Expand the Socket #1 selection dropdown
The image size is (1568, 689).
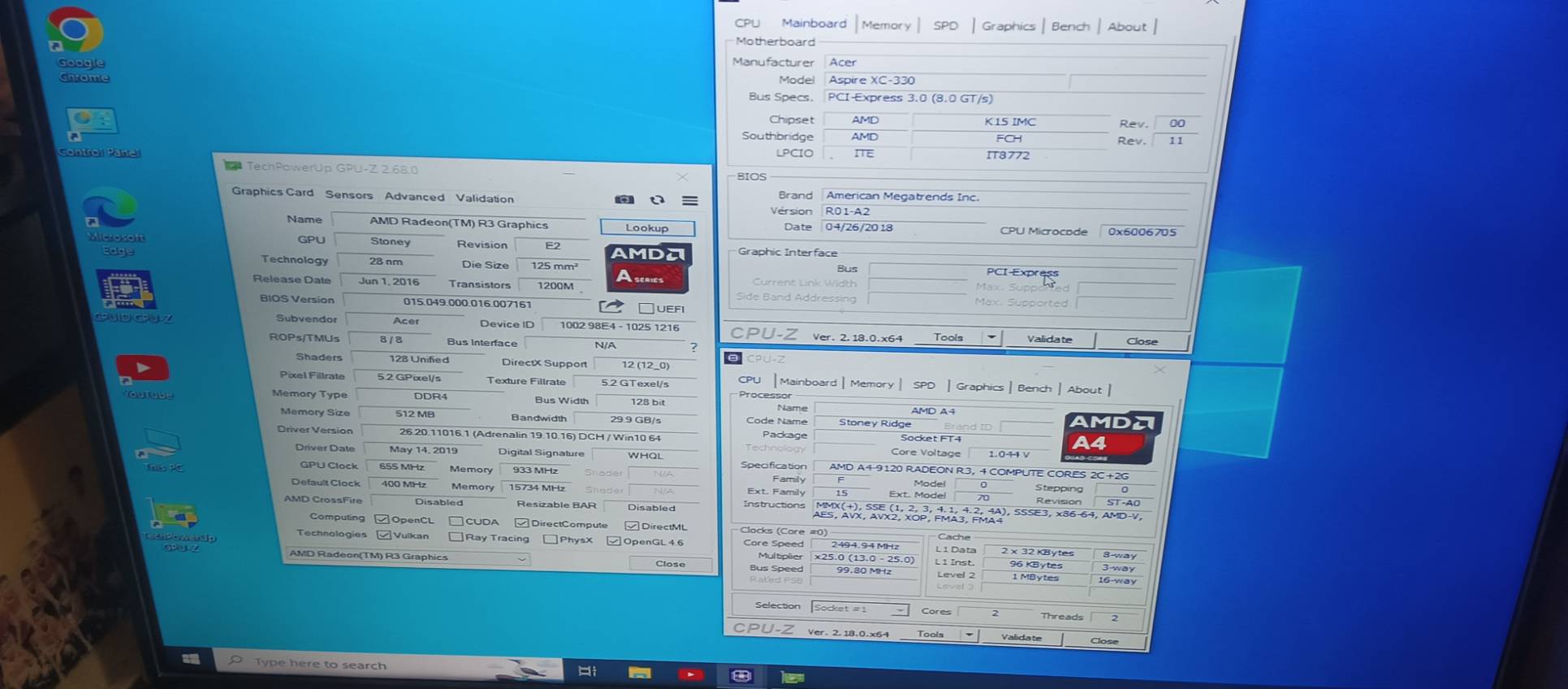click(x=899, y=609)
